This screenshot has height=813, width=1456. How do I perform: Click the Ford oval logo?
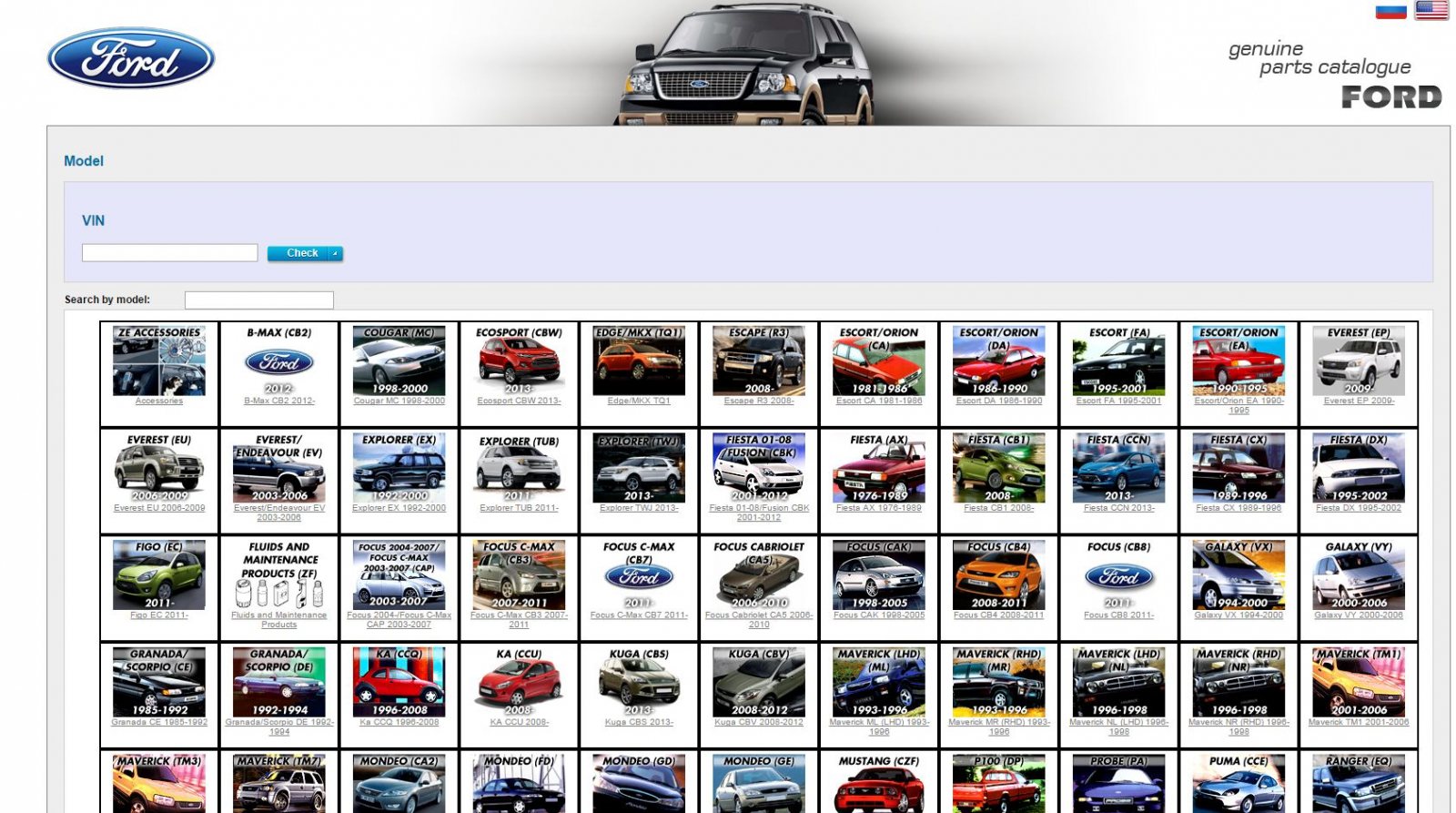point(131,58)
